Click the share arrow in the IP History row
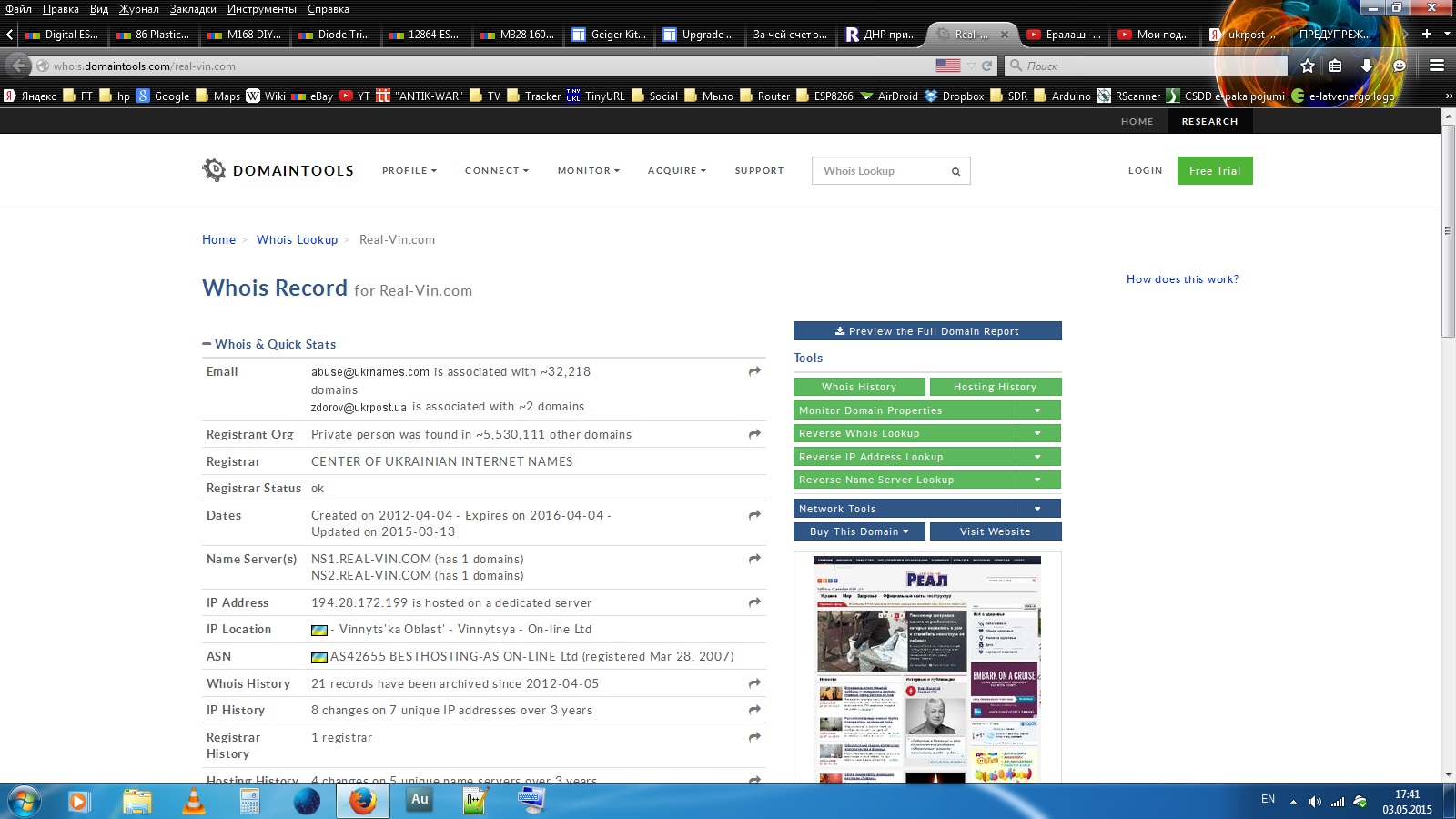The width and height of the screenshot is (1456, 819). [x=754, y=710]
